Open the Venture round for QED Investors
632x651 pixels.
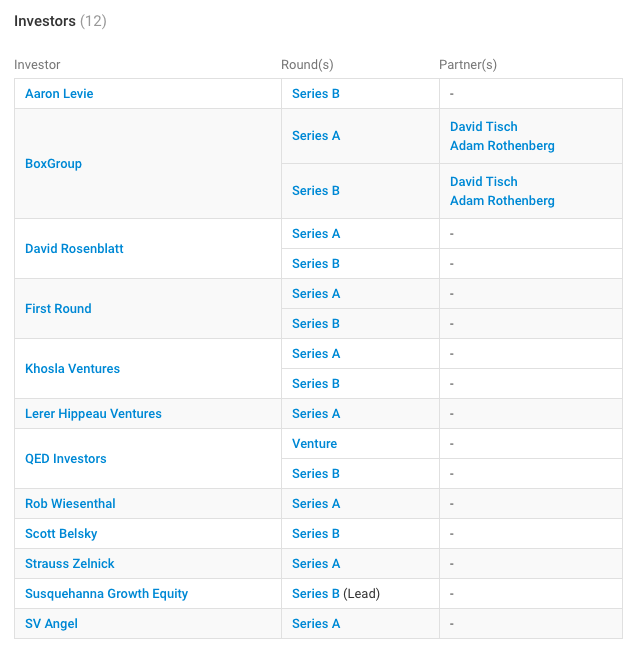(x=314, y=444)
